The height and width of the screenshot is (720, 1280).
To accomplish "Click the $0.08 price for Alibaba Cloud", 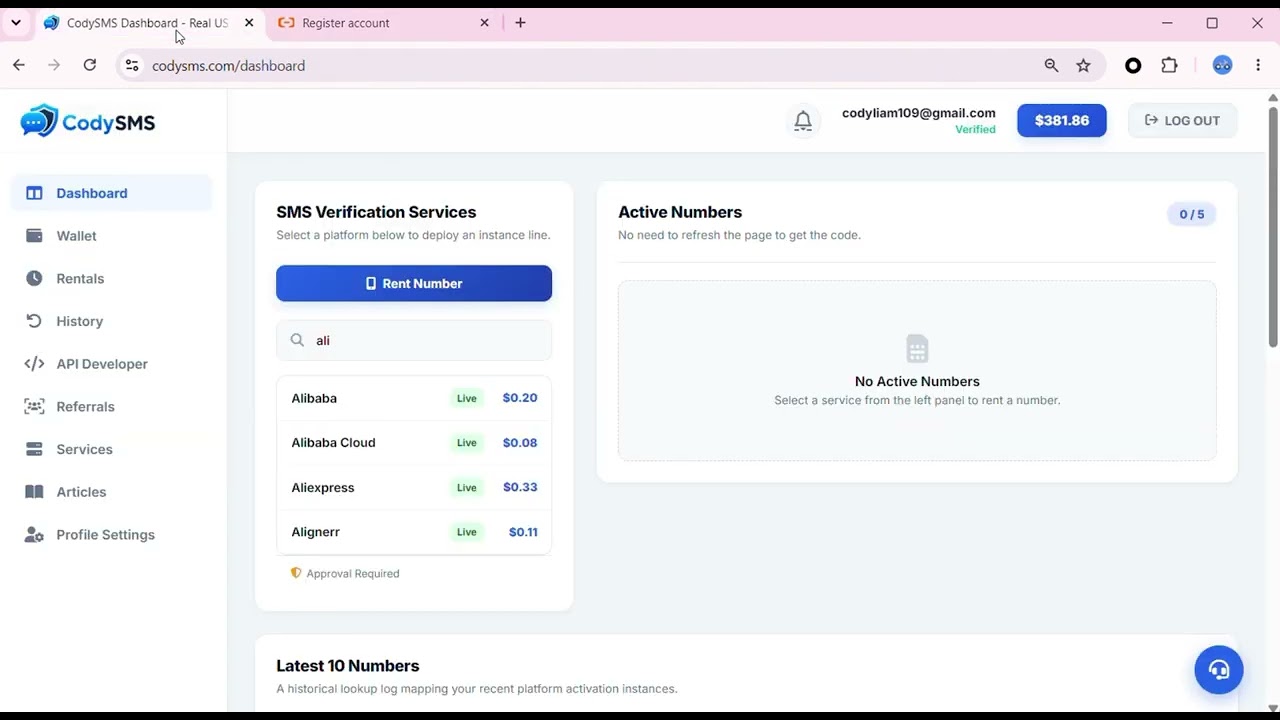I will 520,442.
